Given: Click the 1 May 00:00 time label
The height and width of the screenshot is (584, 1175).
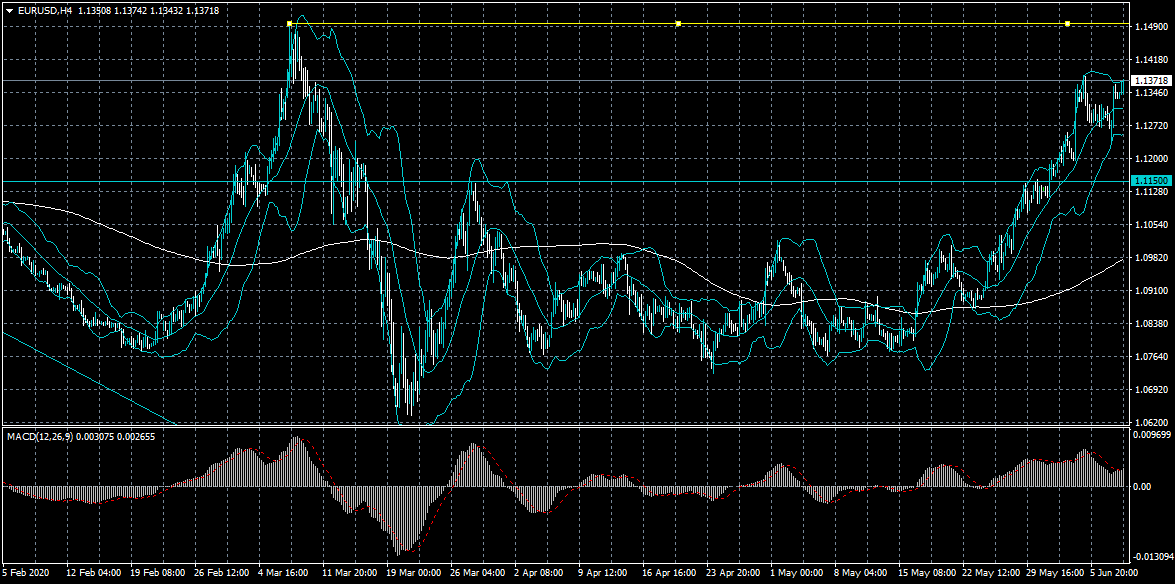Looking at the screenshot, I should point(795,574).
